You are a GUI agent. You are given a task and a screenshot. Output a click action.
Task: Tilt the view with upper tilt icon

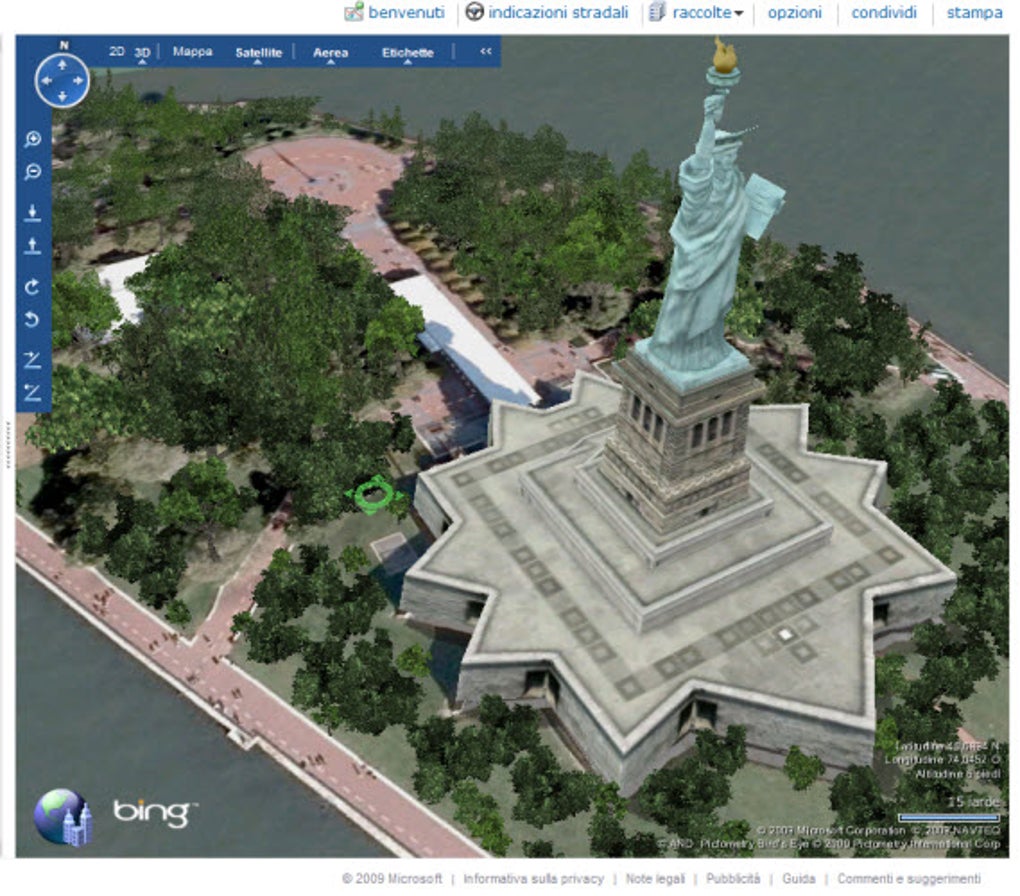[x=33, y=360]
